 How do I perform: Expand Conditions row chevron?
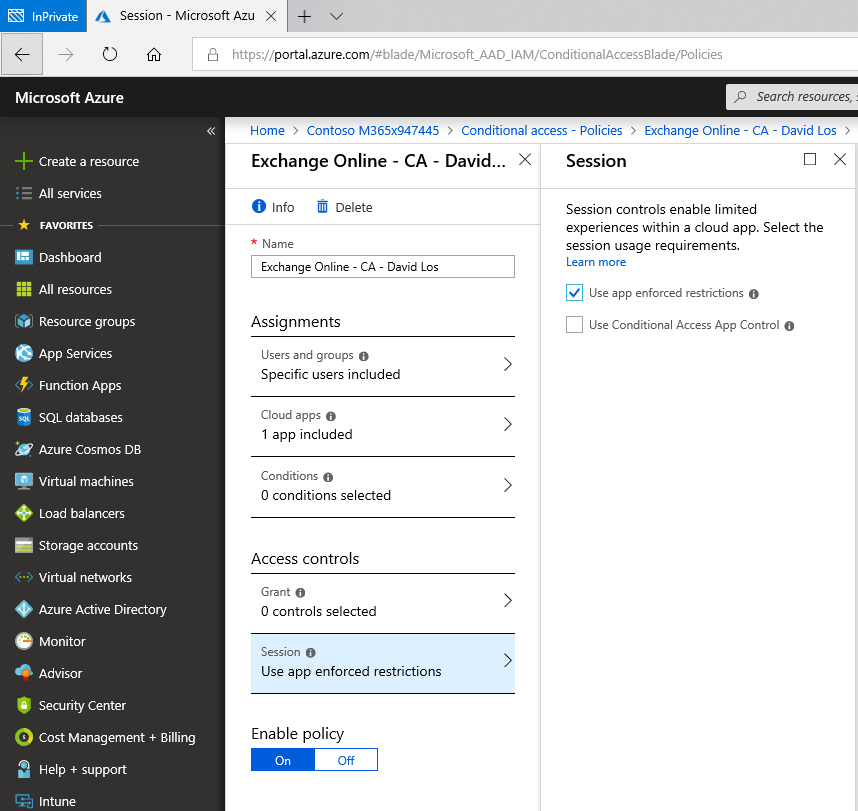[507, 485]
